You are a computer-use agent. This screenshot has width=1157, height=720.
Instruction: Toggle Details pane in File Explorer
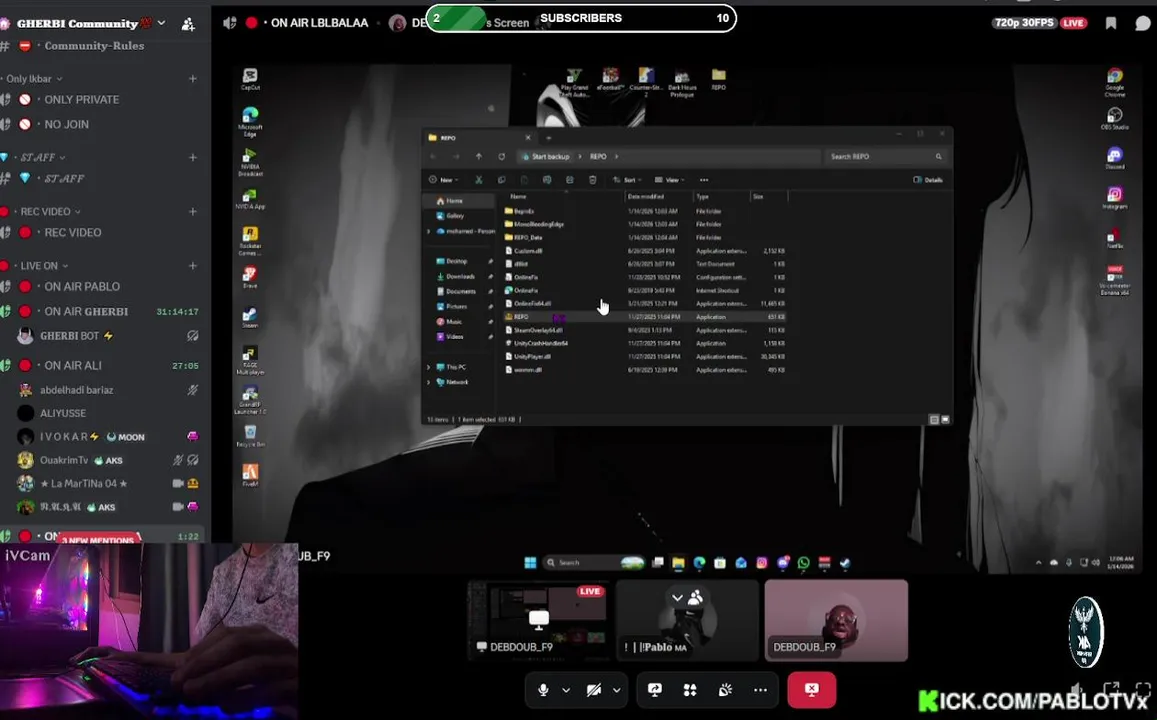pos(928,180)
